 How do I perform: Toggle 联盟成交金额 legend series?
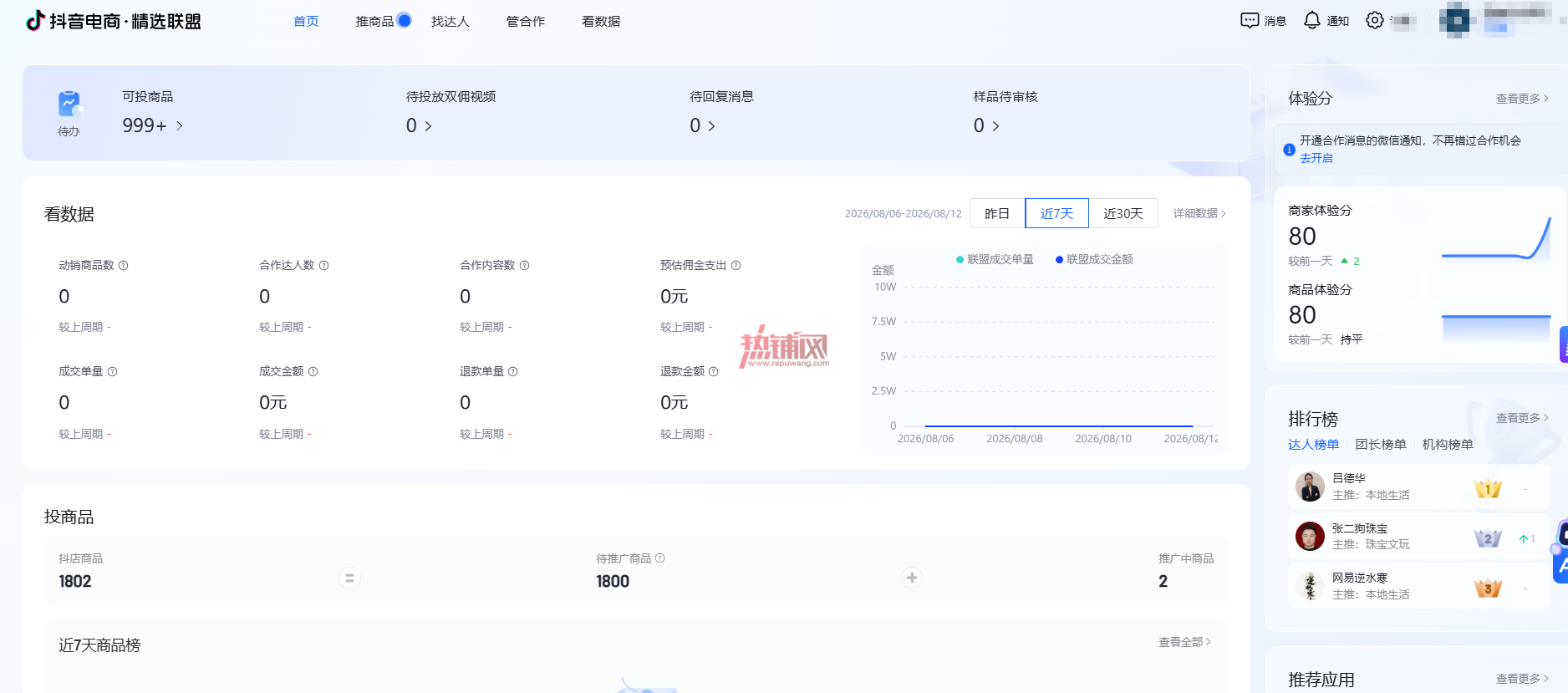(1095, 260)
